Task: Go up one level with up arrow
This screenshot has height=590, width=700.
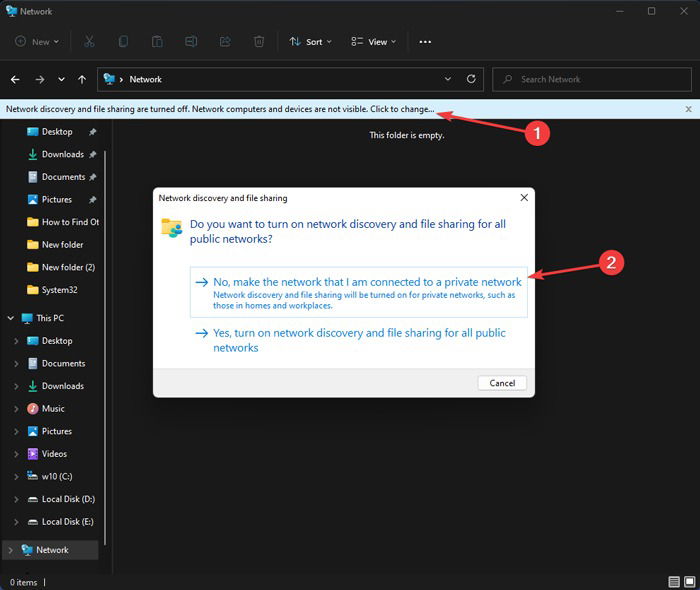Action: [x=82, y=79]
